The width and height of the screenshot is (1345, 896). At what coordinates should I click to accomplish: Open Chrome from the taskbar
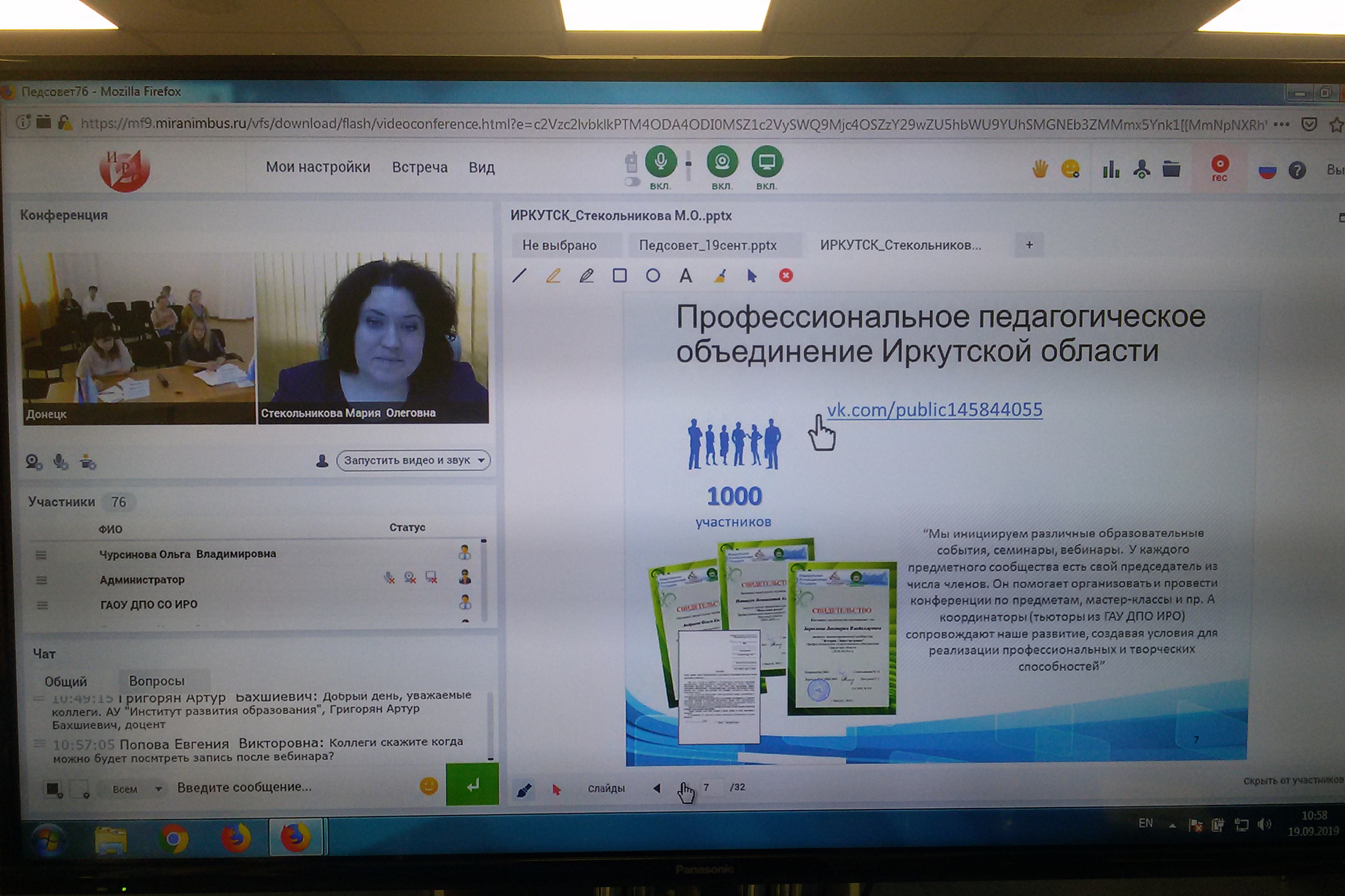click(x=174, y=839)
